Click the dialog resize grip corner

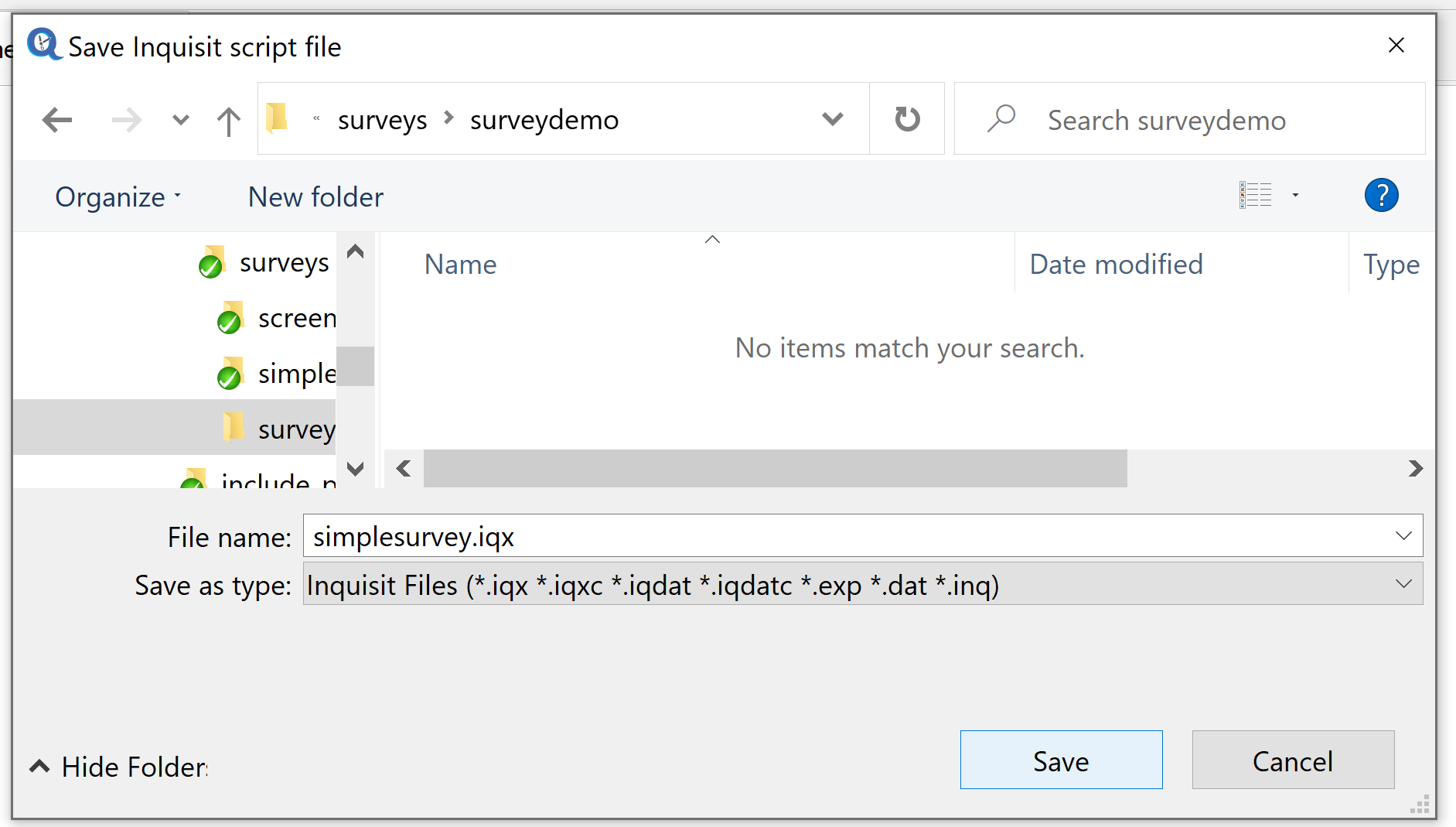coord(1420,805)
